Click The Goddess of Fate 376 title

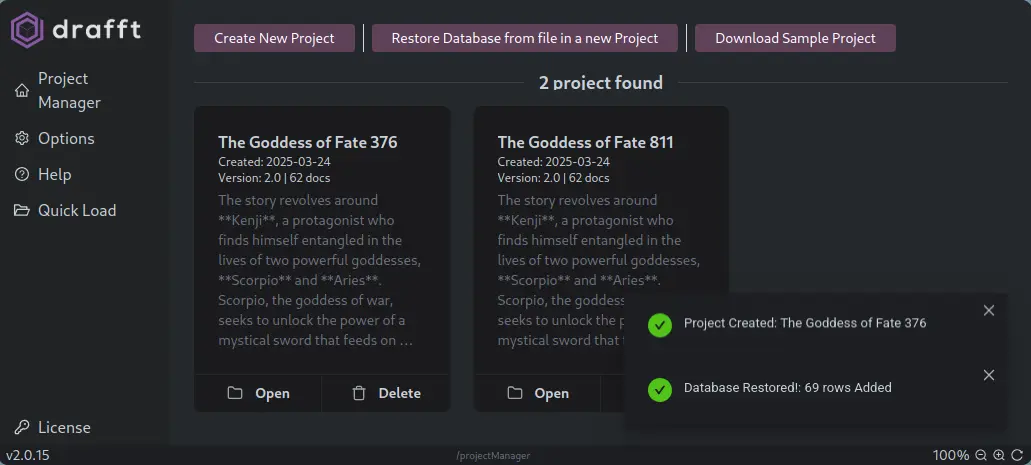(x=308, y=142)
